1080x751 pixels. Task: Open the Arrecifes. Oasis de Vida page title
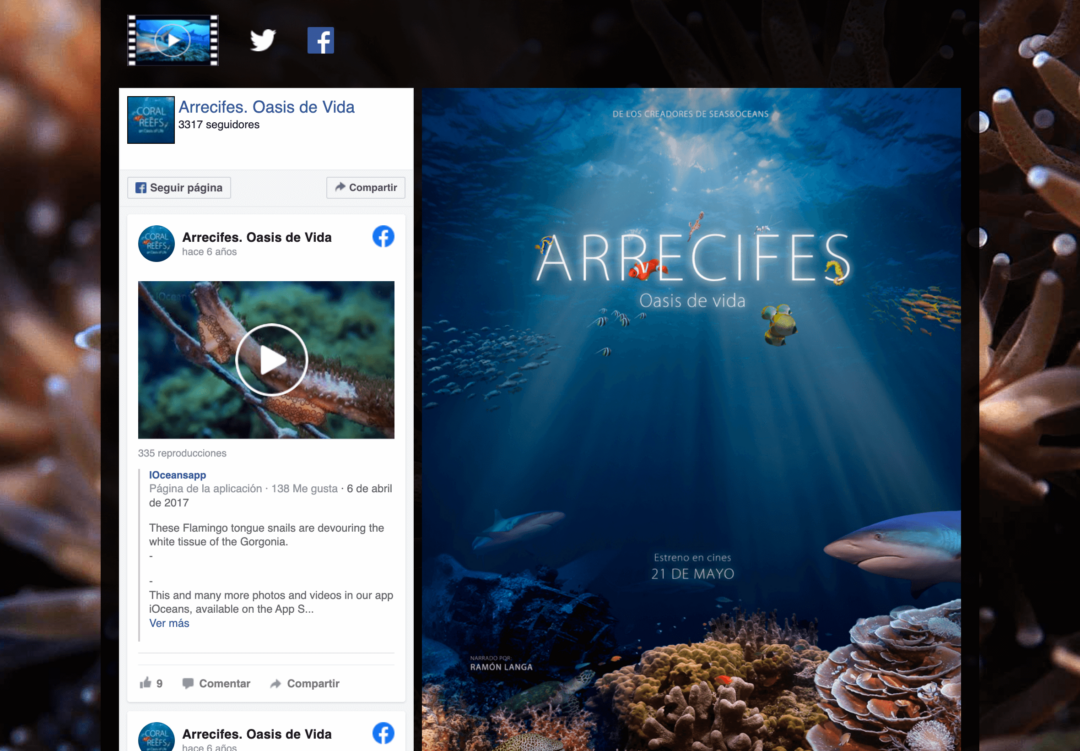(267, 107)
